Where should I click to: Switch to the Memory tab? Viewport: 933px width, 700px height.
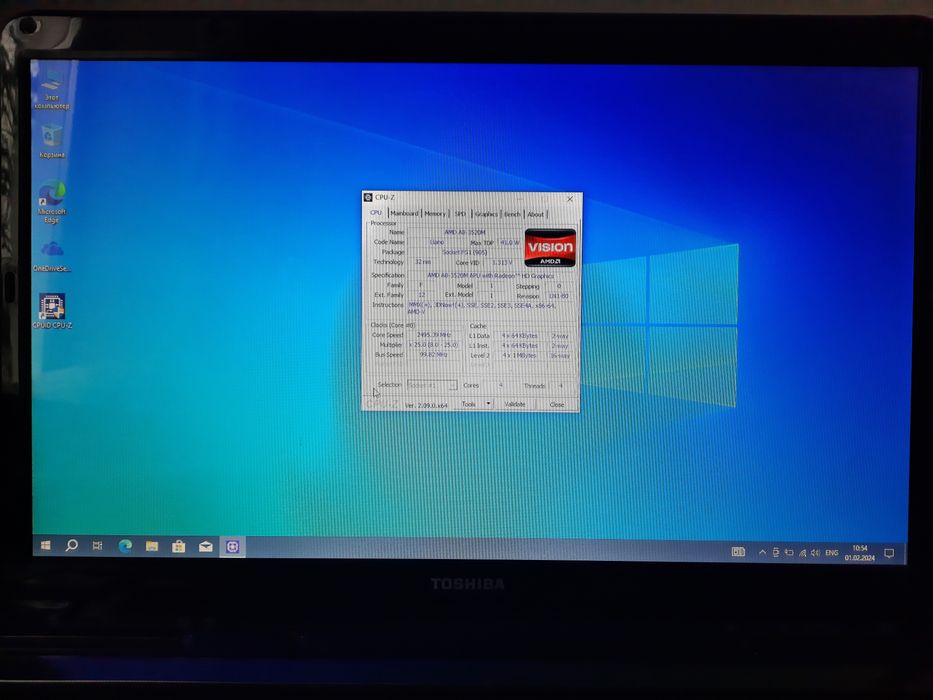435,214
